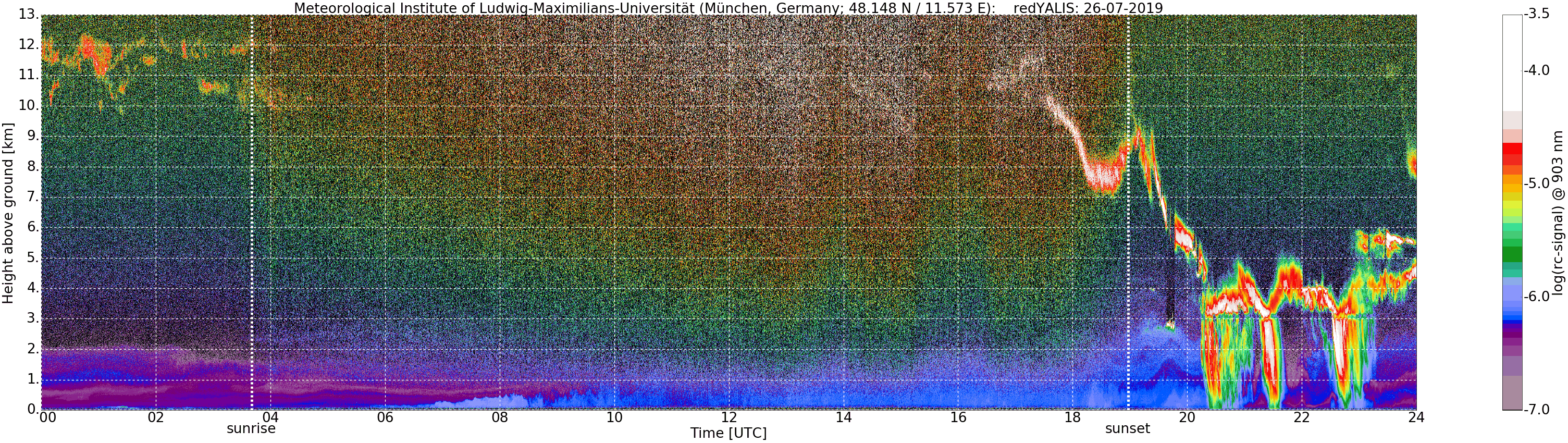Click the '3.' tick label on the height axis
This screenshot has height=443, width=1568.
(33, 319)
